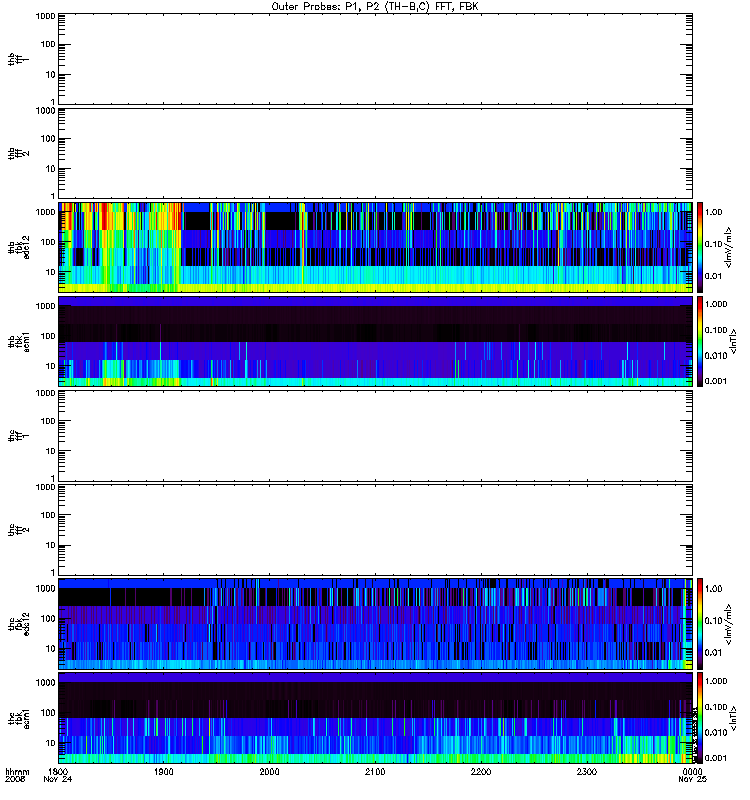Select the thb fbk scm1 color bar
The width and height of the screenshot is (750, 800).
[700, 341]
